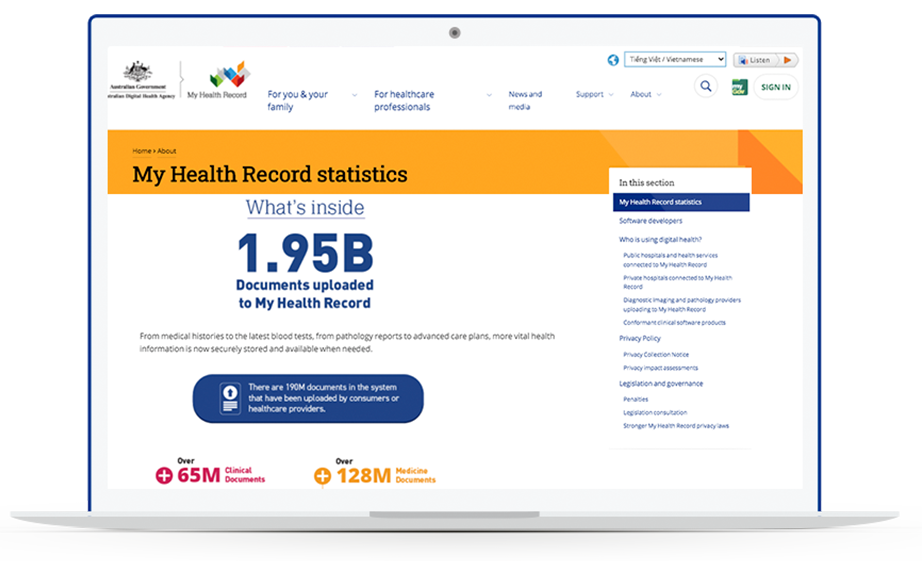The width and height of the screenshot is (922, 561).
Task: Click the 190M documents blue banner
Action: pyautogui.click(x=308, y=398)
